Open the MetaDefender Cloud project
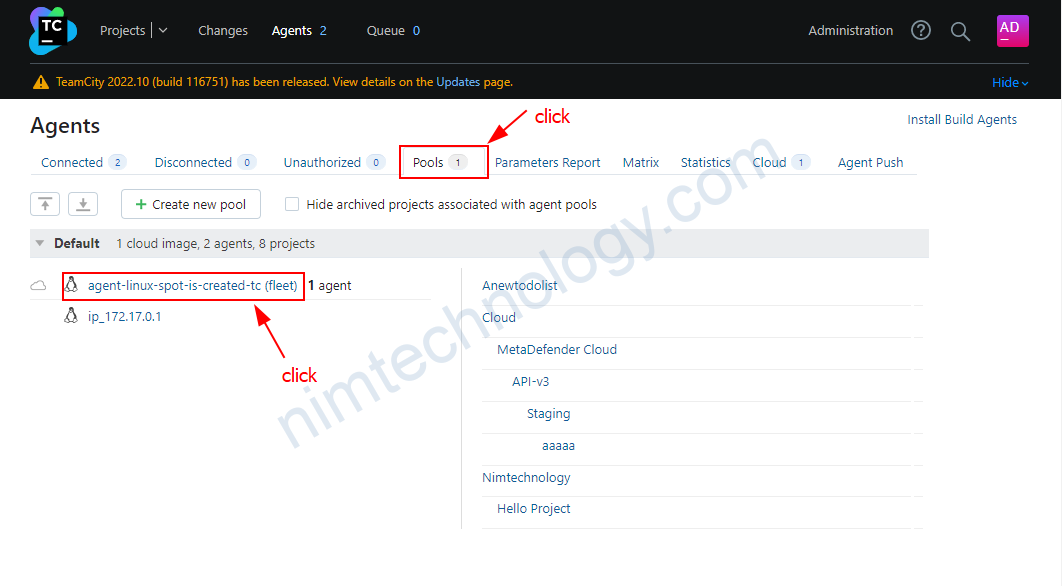This screenshot has width=1062, height=586. click(x=557, y=350)
